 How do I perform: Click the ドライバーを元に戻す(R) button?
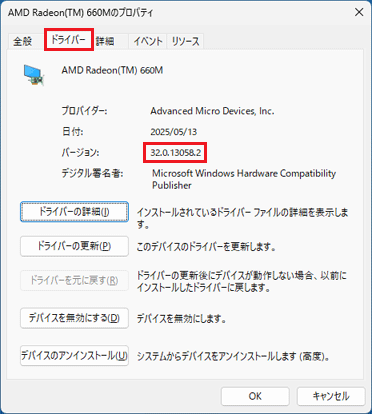(x=74, y=280)
